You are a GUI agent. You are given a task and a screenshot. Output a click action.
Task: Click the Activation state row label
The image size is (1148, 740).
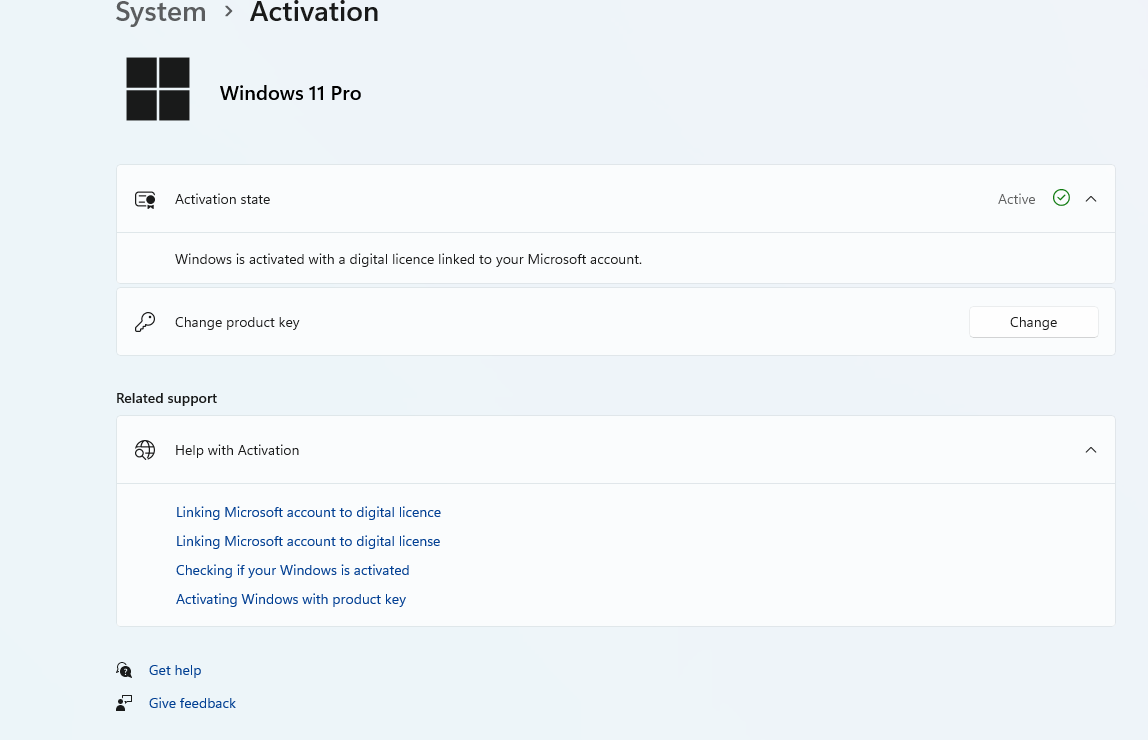pos(223,199)
